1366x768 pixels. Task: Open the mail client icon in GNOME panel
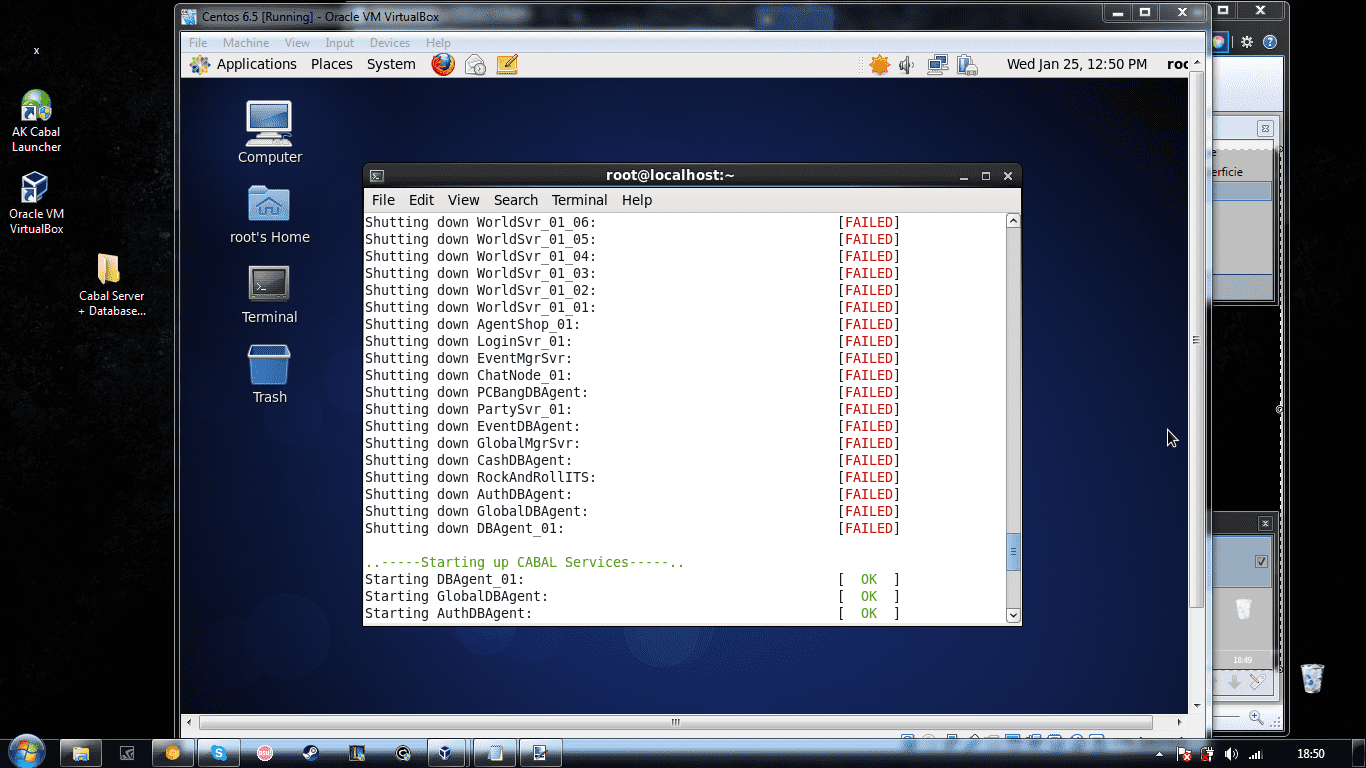pos(476,64)
